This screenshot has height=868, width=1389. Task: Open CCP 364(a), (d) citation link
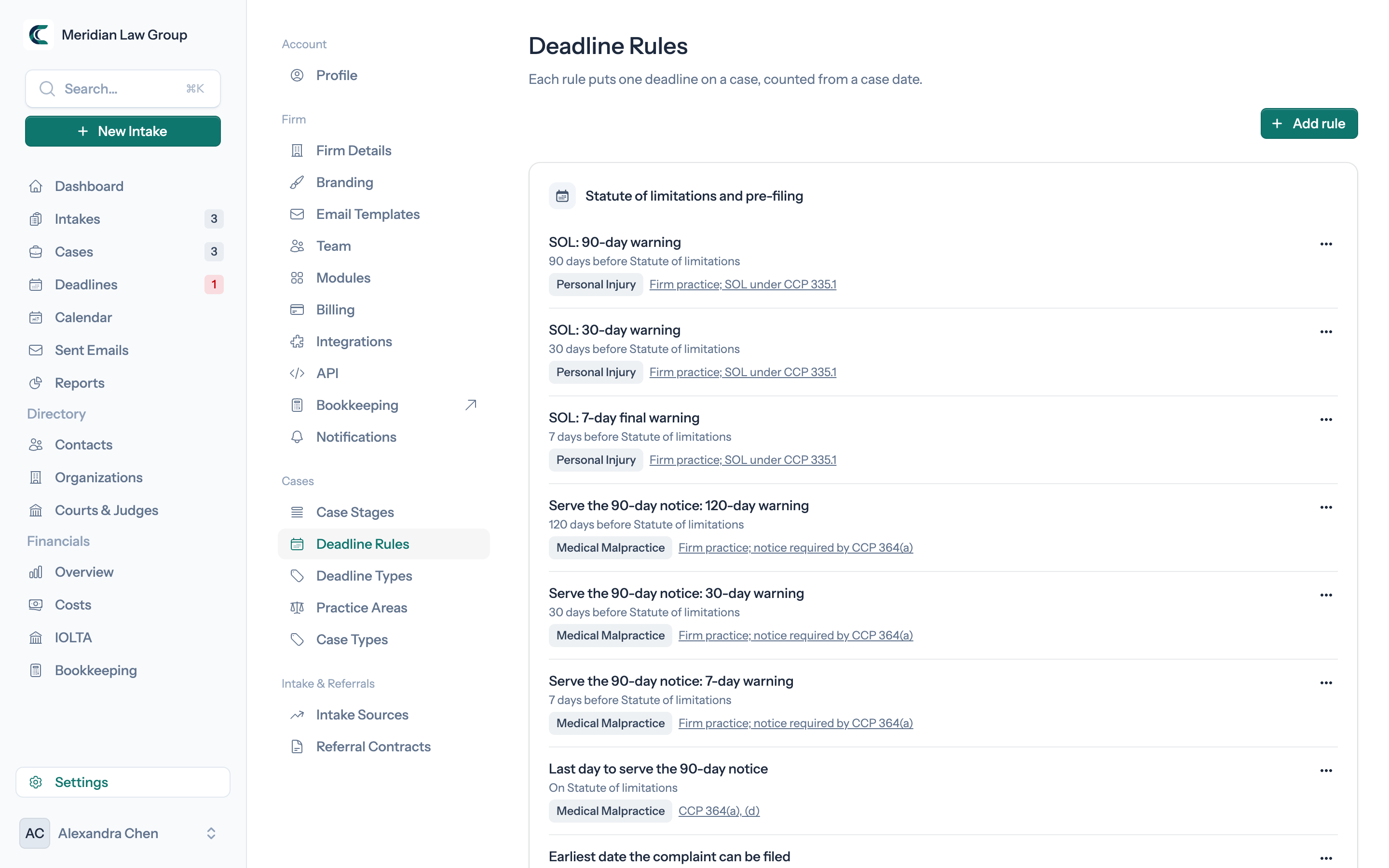[719, 811]
